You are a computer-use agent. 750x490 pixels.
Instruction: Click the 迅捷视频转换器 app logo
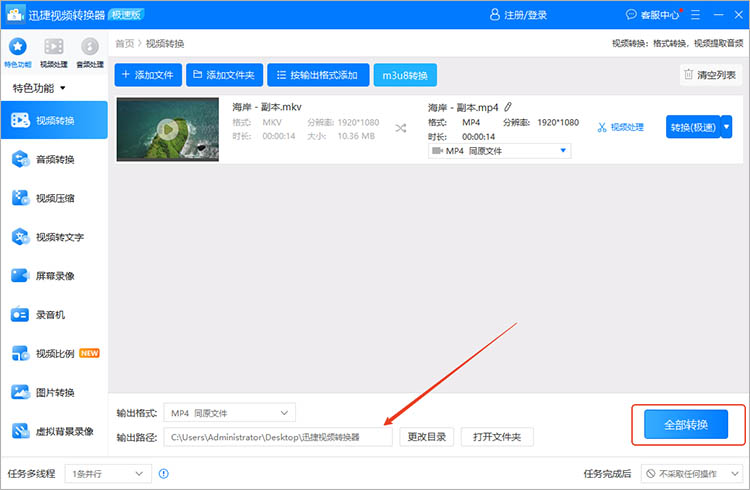(15, 15)
